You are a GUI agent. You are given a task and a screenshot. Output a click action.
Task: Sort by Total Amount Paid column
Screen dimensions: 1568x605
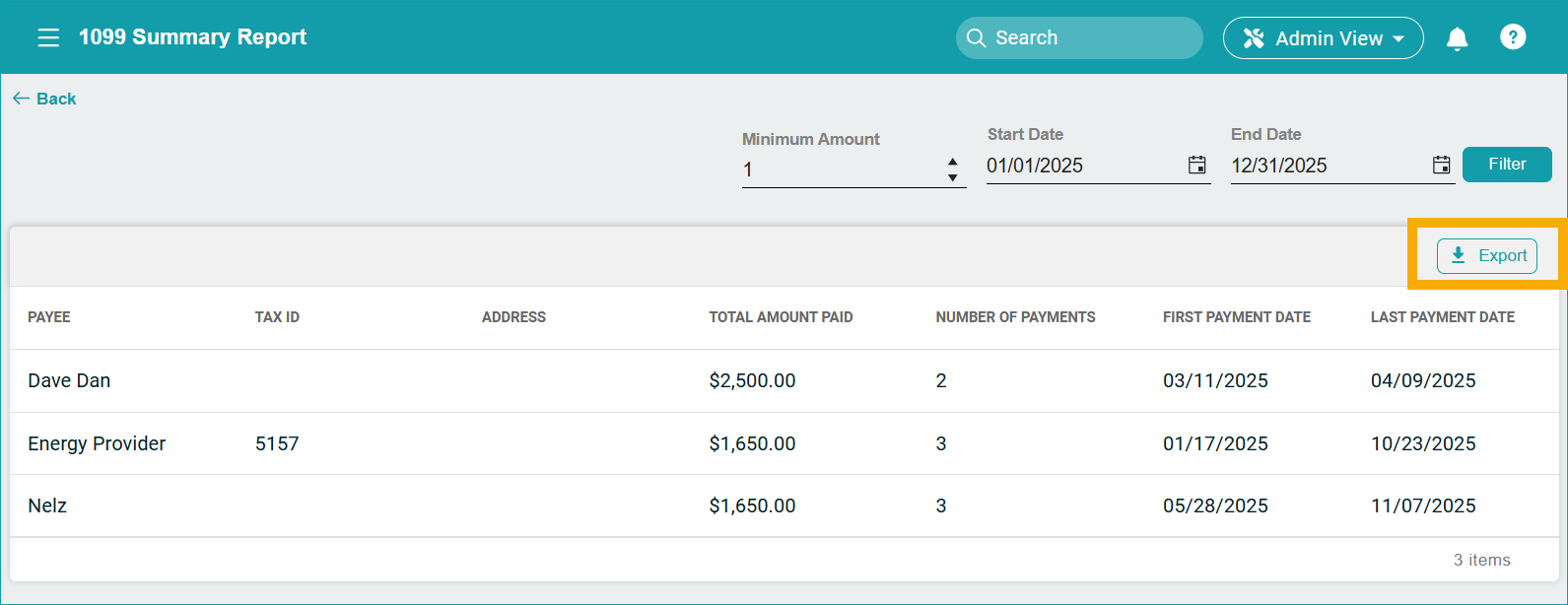pyautogui.click(x=781, y=317)
